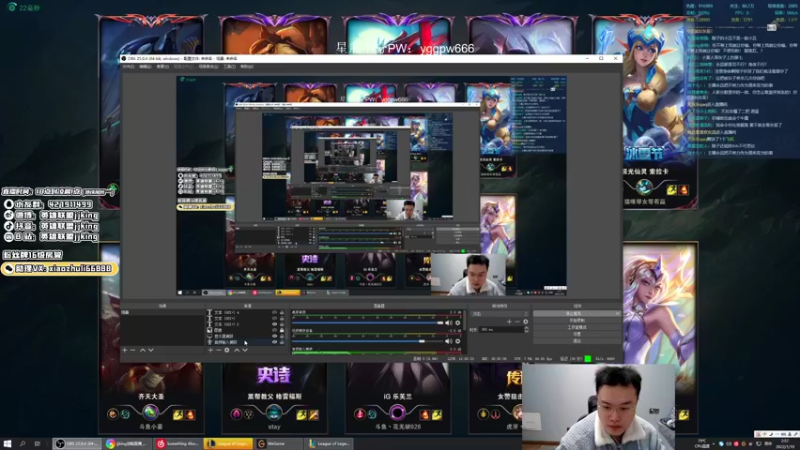Select 场景 entry in scenes list
Screen dimensions: 800x450
(162, 312)
